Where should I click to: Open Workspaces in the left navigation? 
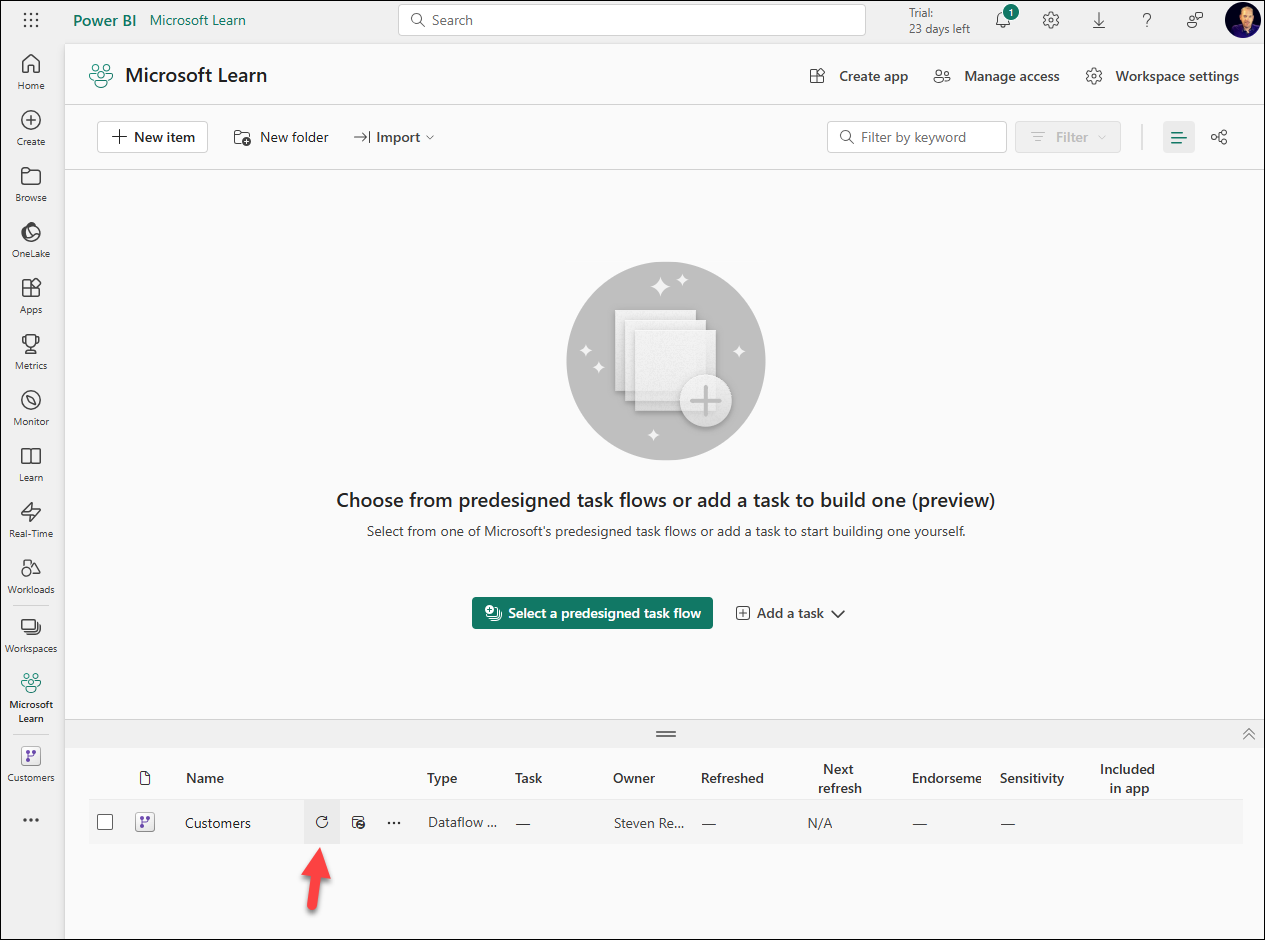tap(31, 634)
